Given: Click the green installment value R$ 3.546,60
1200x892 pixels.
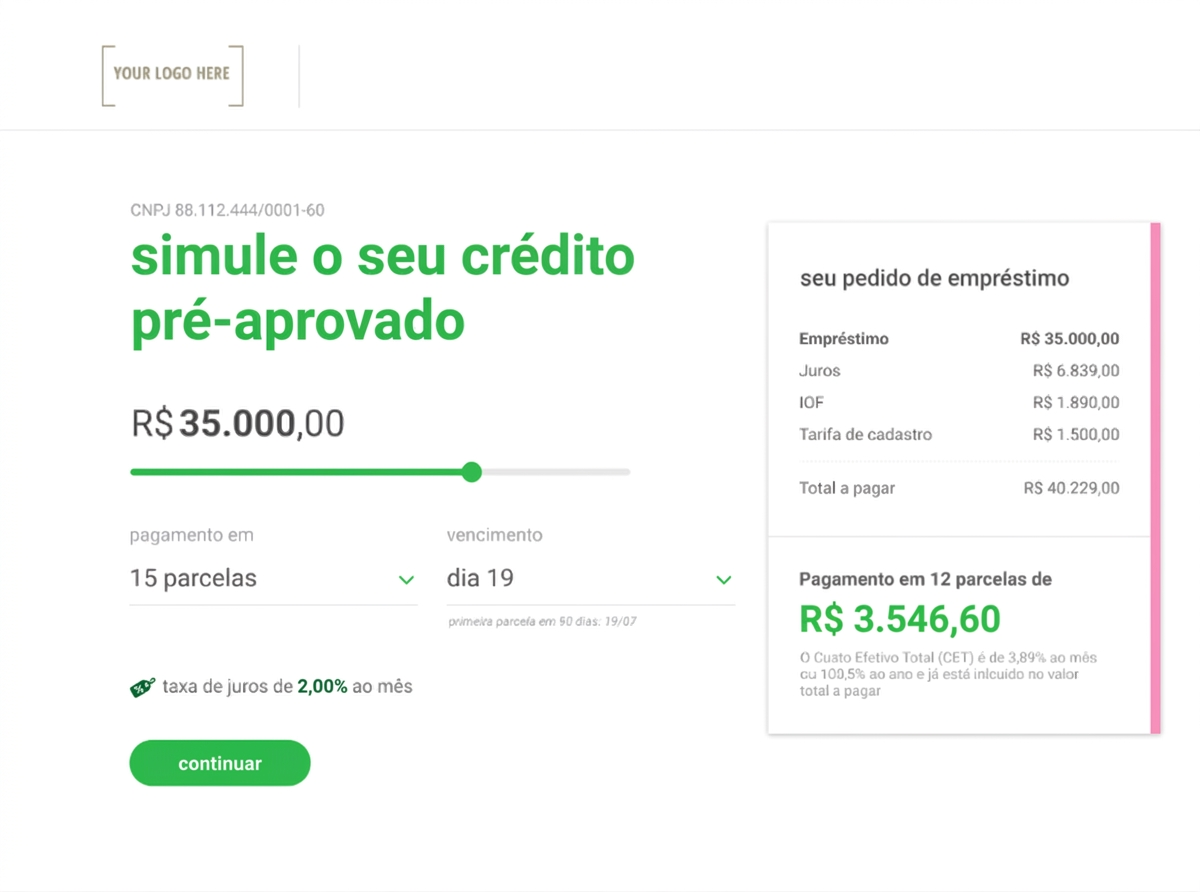Looking at the screenshot, I should (x=899, y=618).
